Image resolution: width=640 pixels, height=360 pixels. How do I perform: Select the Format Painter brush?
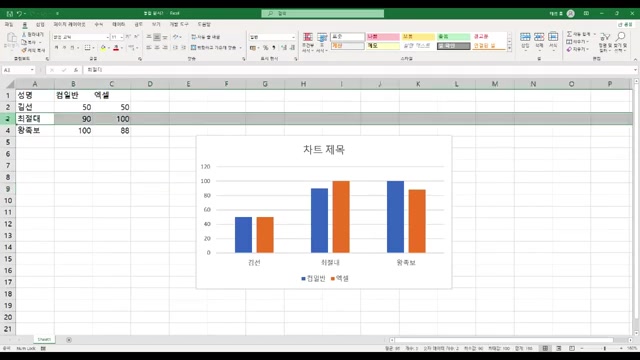click(24, 50)
